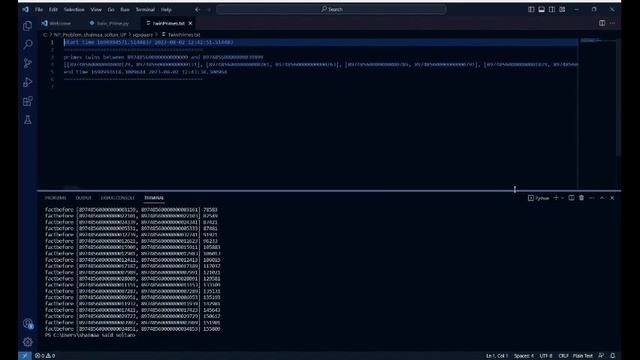Open the Help menu
Image resolution: width=640 pixels, height=360 pixels.
[x=166, y=9]
